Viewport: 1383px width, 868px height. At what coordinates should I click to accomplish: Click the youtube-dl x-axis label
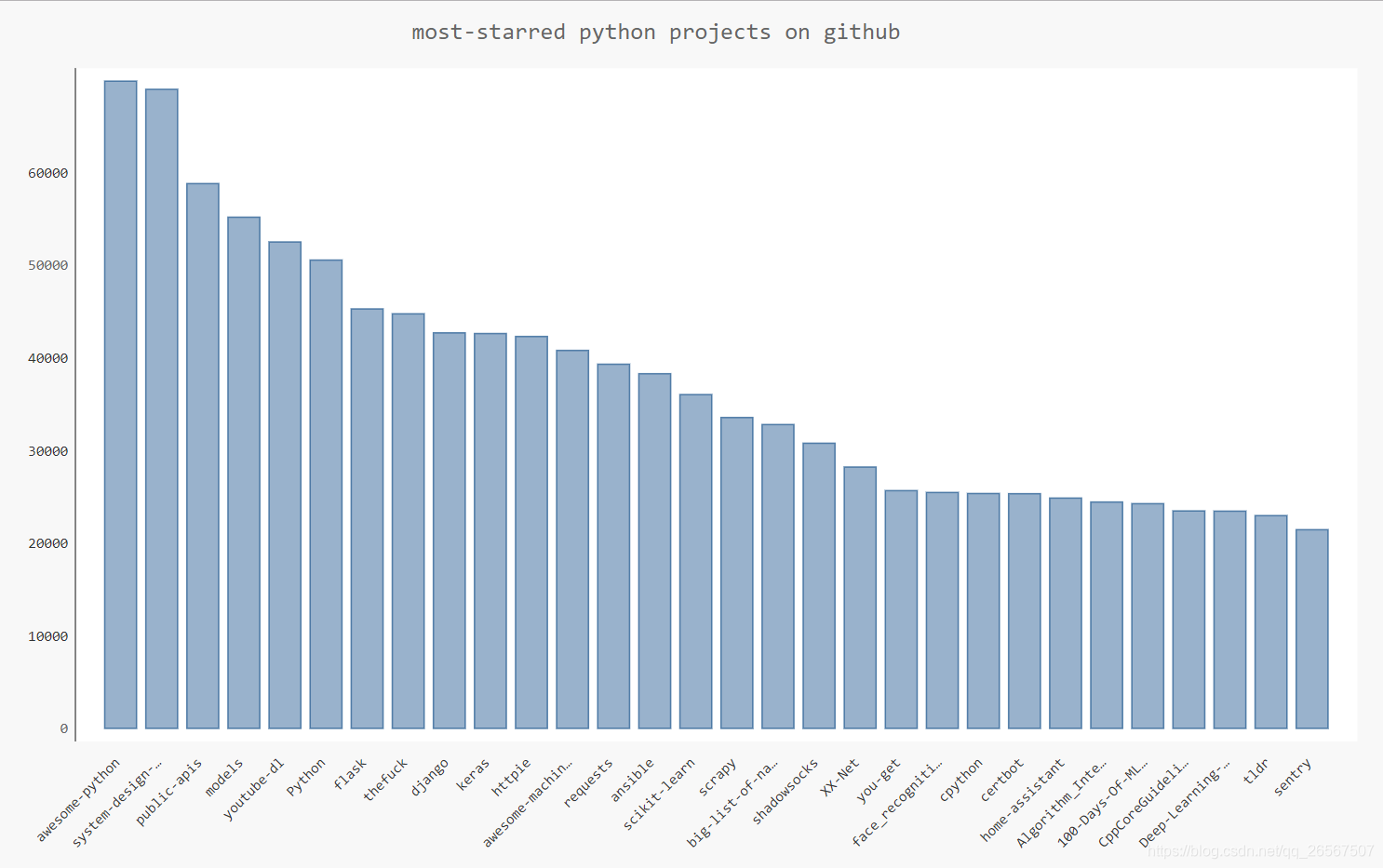coord(253,790)
